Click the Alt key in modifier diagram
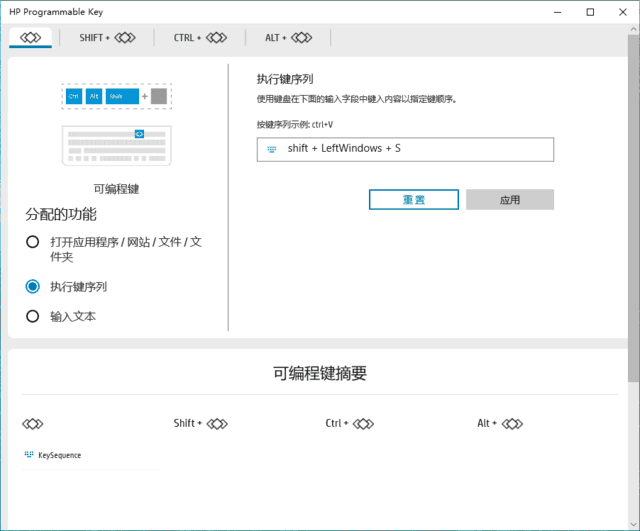Image resolution: width=640 pixels, height=531 pixels. (94, 96)
